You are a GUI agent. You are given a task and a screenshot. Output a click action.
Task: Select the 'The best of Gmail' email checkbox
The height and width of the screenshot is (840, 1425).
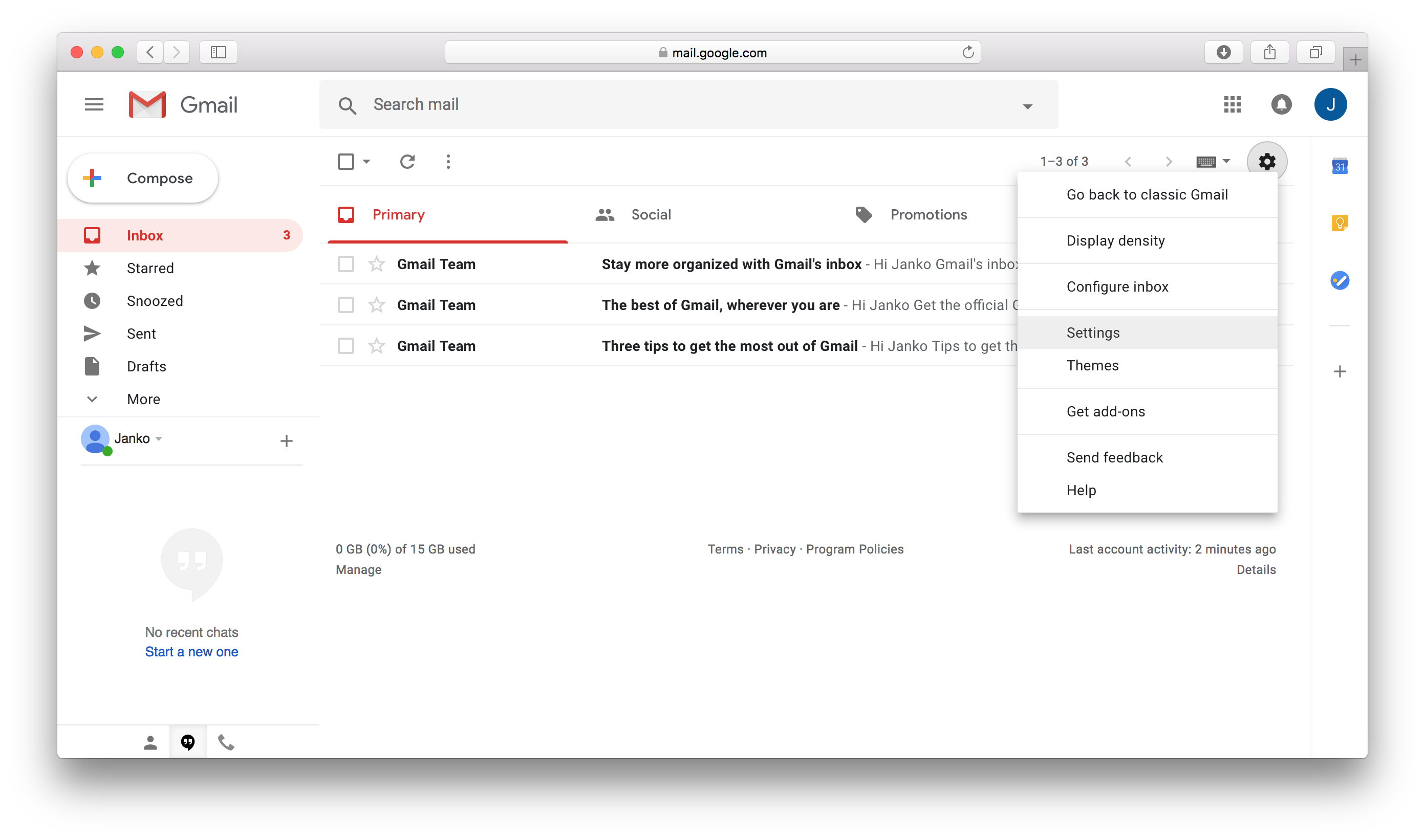coord(346,305)
